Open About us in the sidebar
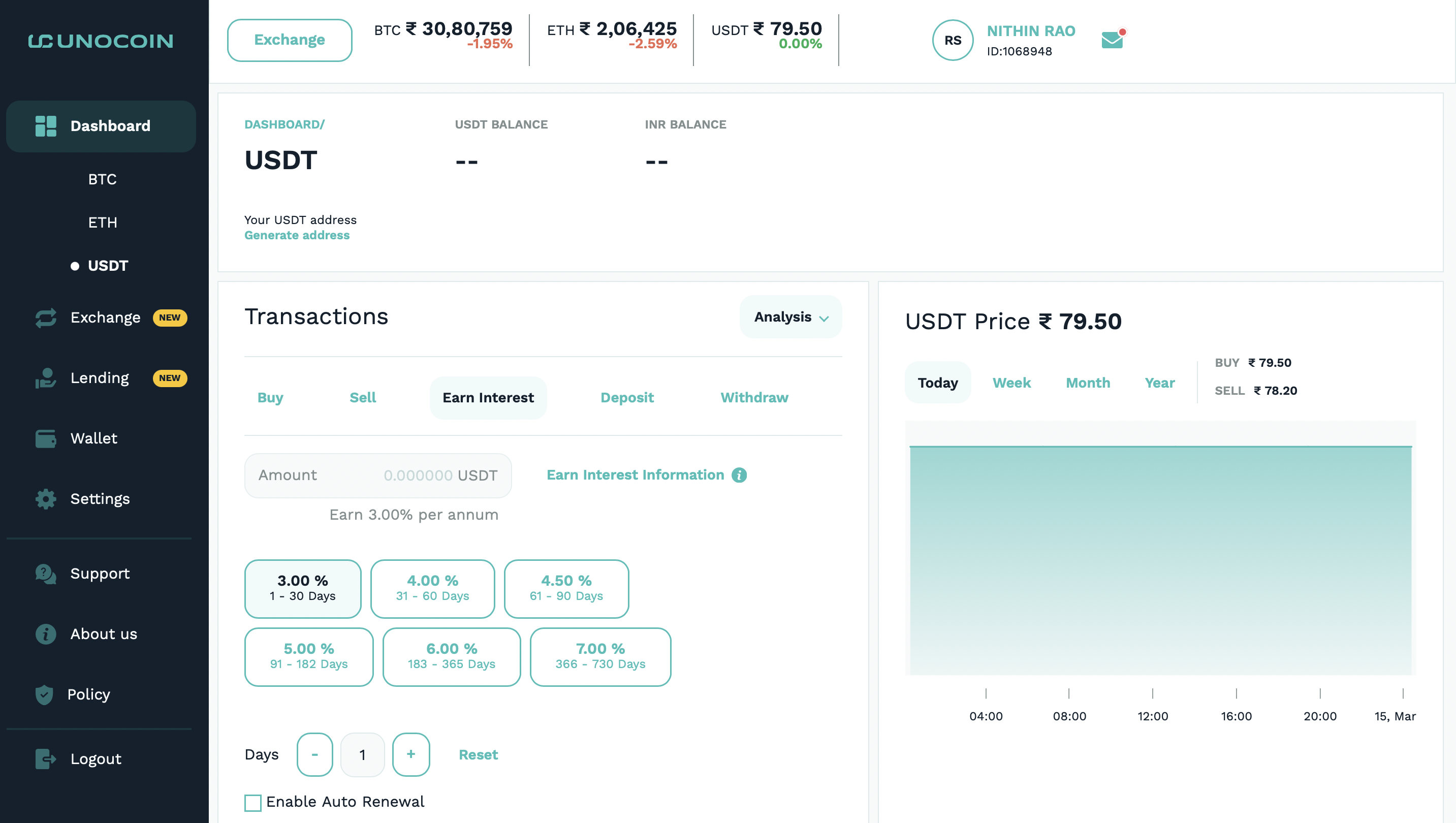This screenshot has height=823, width=1456. pyautogui.click(x=104, y=634)
